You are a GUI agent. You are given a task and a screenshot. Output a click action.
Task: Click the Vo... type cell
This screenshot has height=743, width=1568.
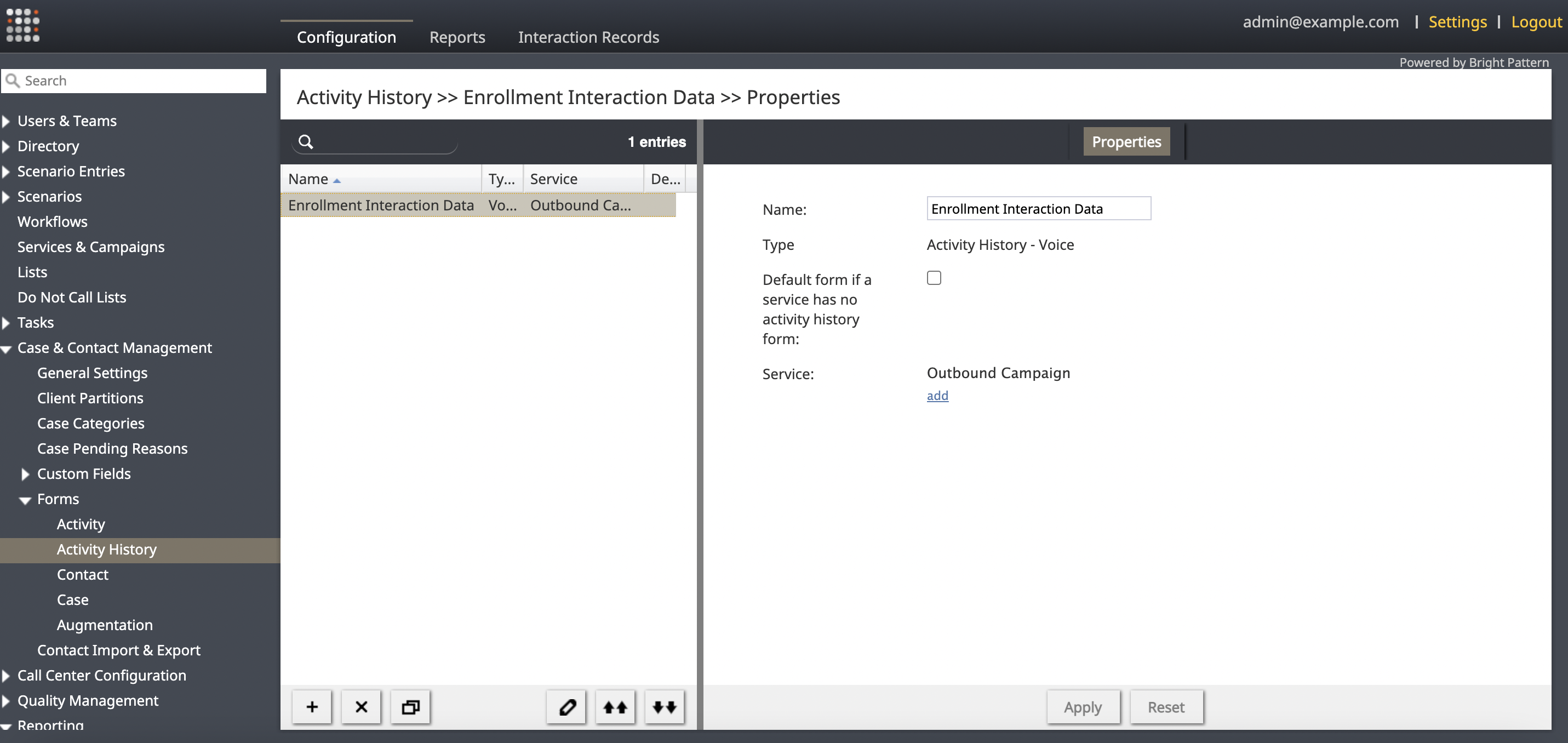[502, 205]
